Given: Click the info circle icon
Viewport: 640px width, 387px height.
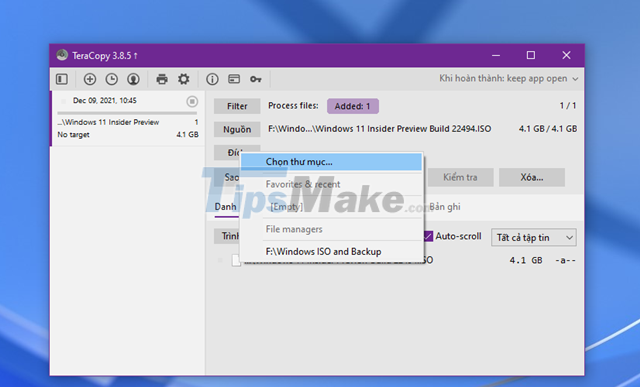Looking at the screenshot, I should click(212, 79).
